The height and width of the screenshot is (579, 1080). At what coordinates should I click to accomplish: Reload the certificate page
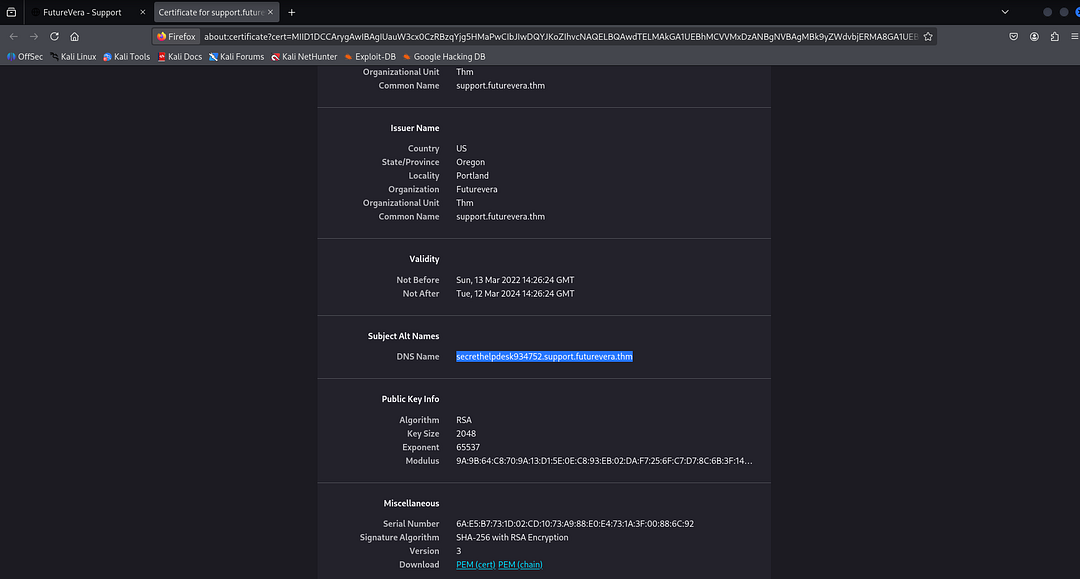point(53,35)
